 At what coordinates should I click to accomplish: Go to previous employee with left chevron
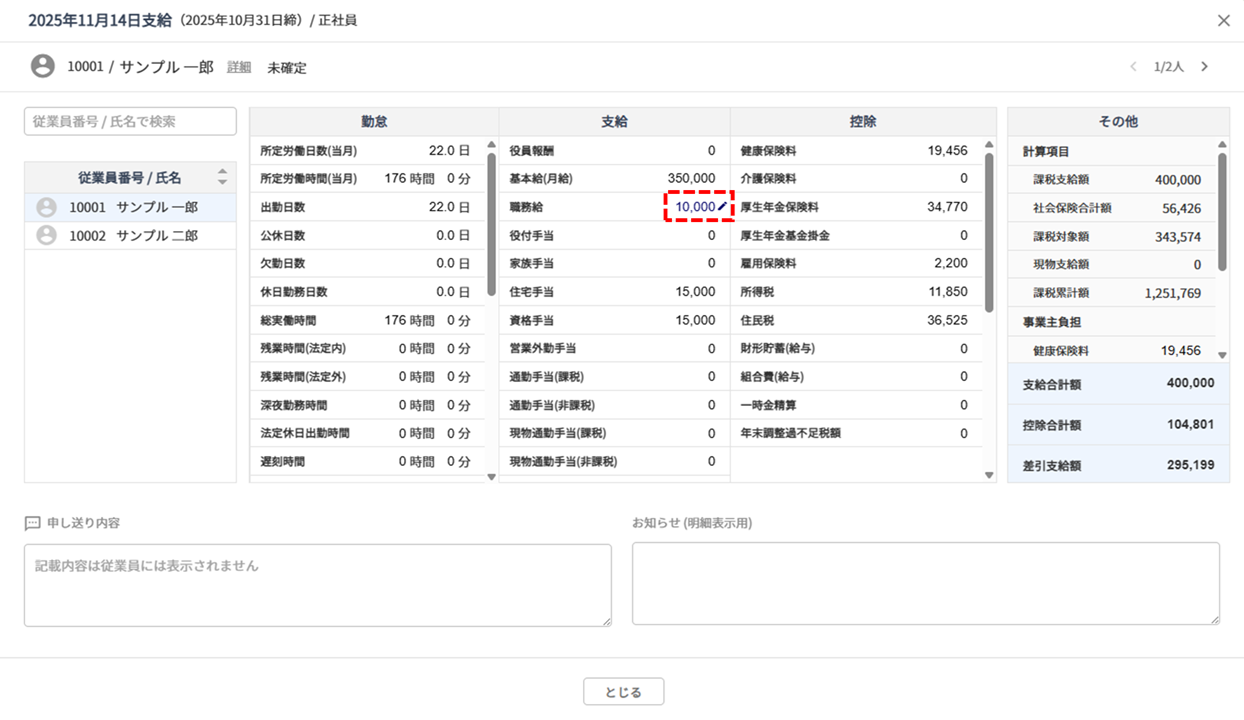pos(1133,67)
